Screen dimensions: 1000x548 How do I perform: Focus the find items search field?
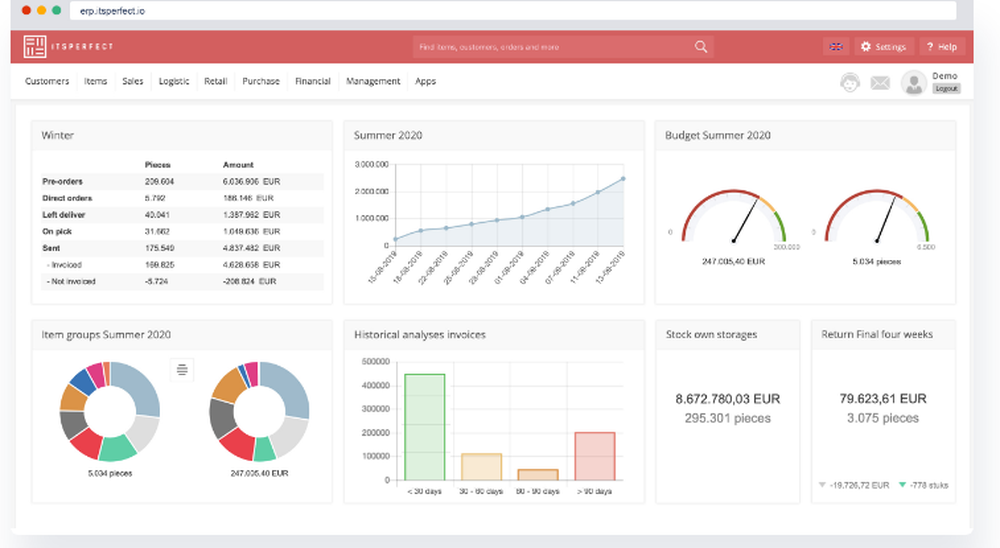[554, 47]
